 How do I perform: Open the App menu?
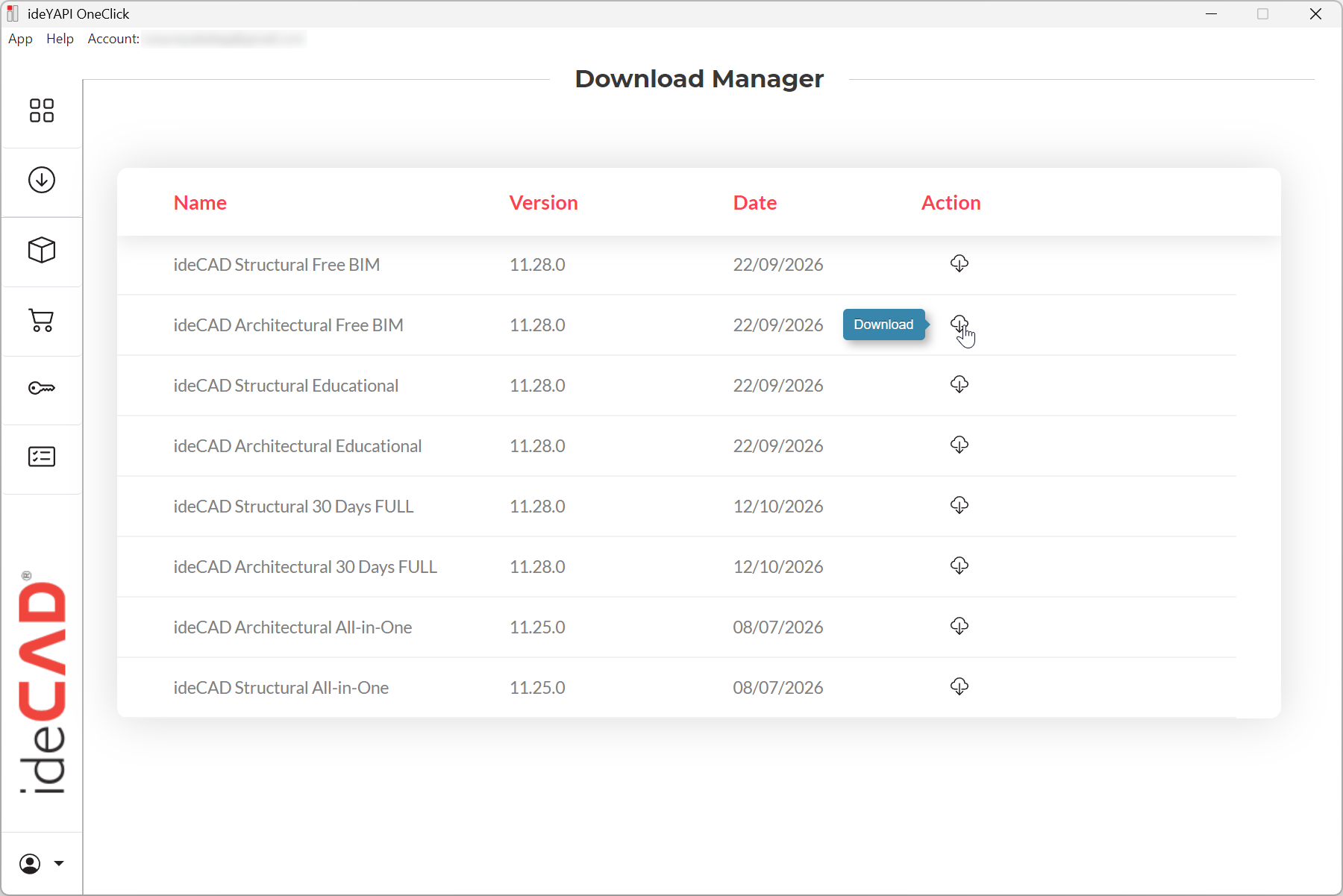coord(20,39)
